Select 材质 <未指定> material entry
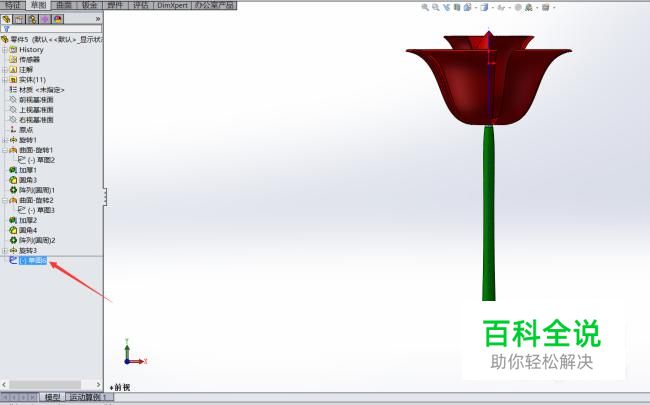The height and width of the screenshot is (405, 650). click(37, 90)
